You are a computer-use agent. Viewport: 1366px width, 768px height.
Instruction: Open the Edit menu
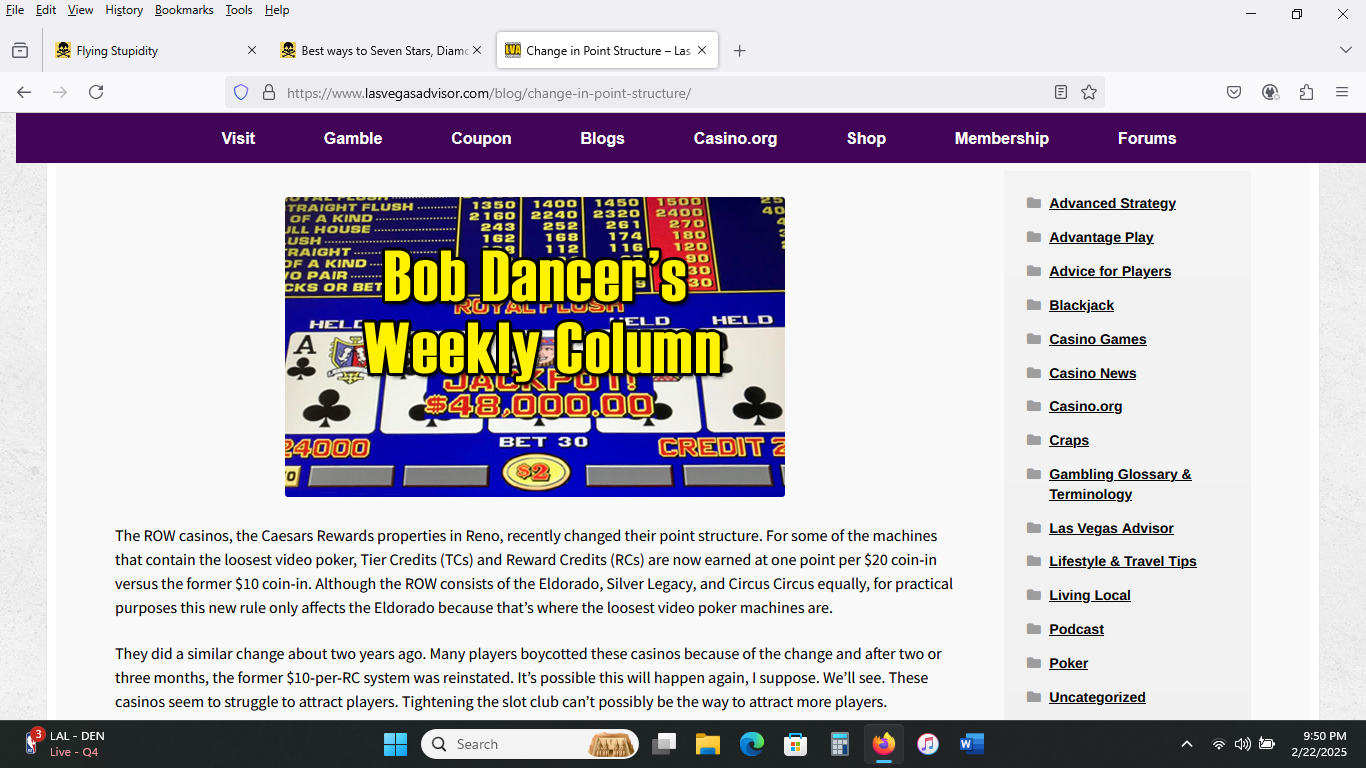click(x=46, y=10)
